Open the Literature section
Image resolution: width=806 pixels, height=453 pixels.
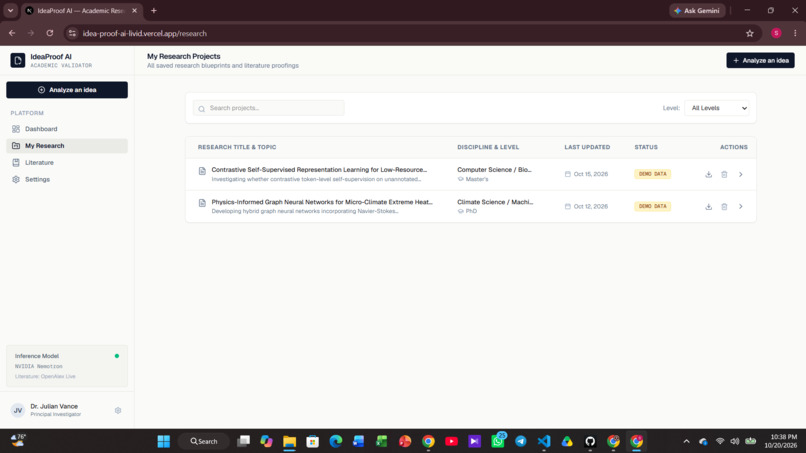67,162
